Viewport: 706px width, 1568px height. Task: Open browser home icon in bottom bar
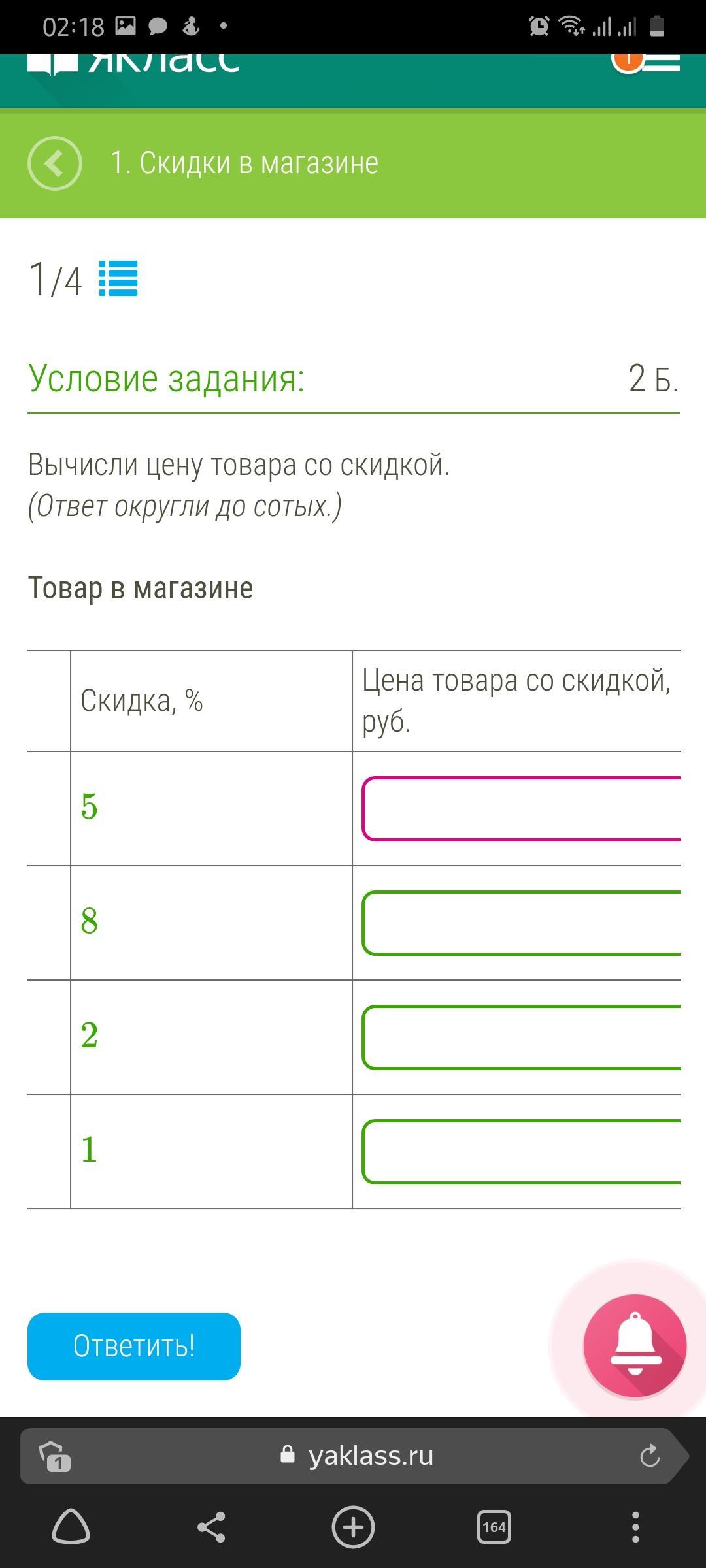(x=71, y=1527)
